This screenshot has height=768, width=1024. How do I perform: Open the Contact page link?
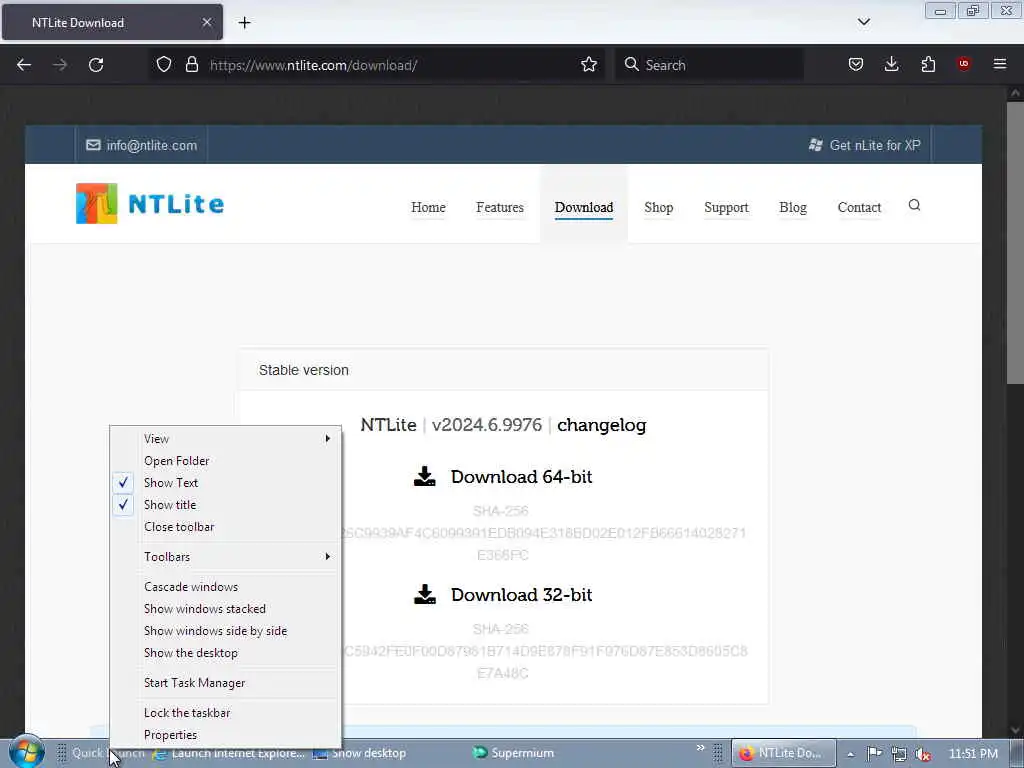tap(859, 208)
